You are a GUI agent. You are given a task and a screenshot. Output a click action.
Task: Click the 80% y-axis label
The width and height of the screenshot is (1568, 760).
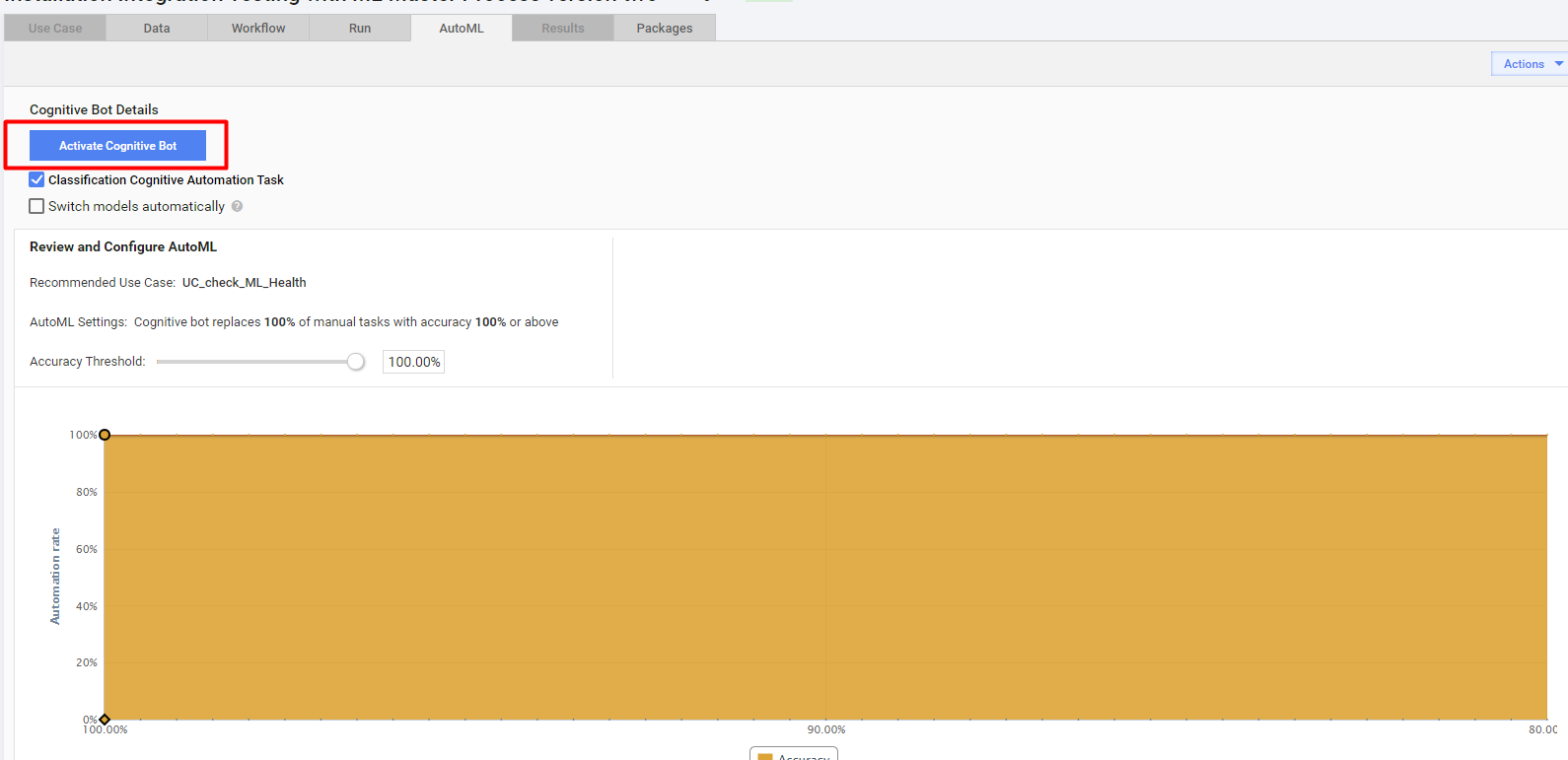point(87,492)
